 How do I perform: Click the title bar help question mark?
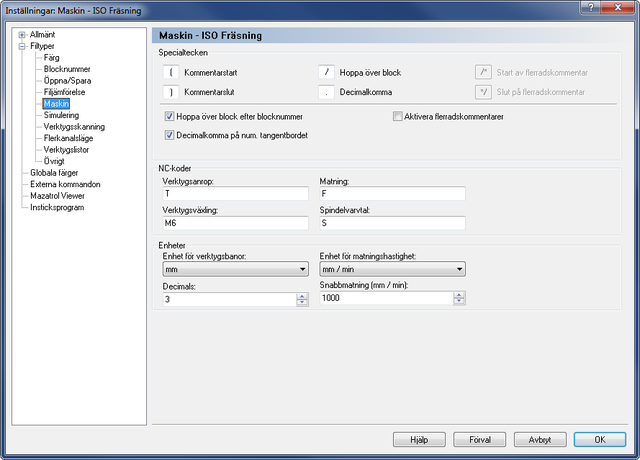[x=591, y=7]
